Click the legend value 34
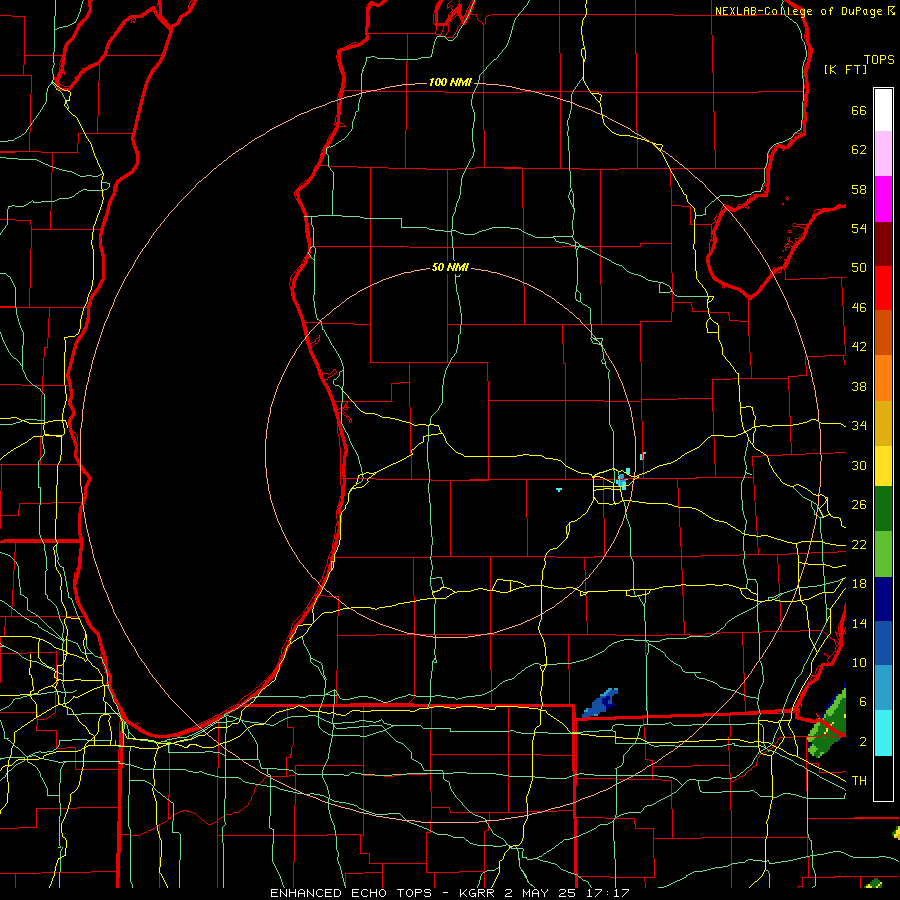900x900 pixels. pos(859,426)
